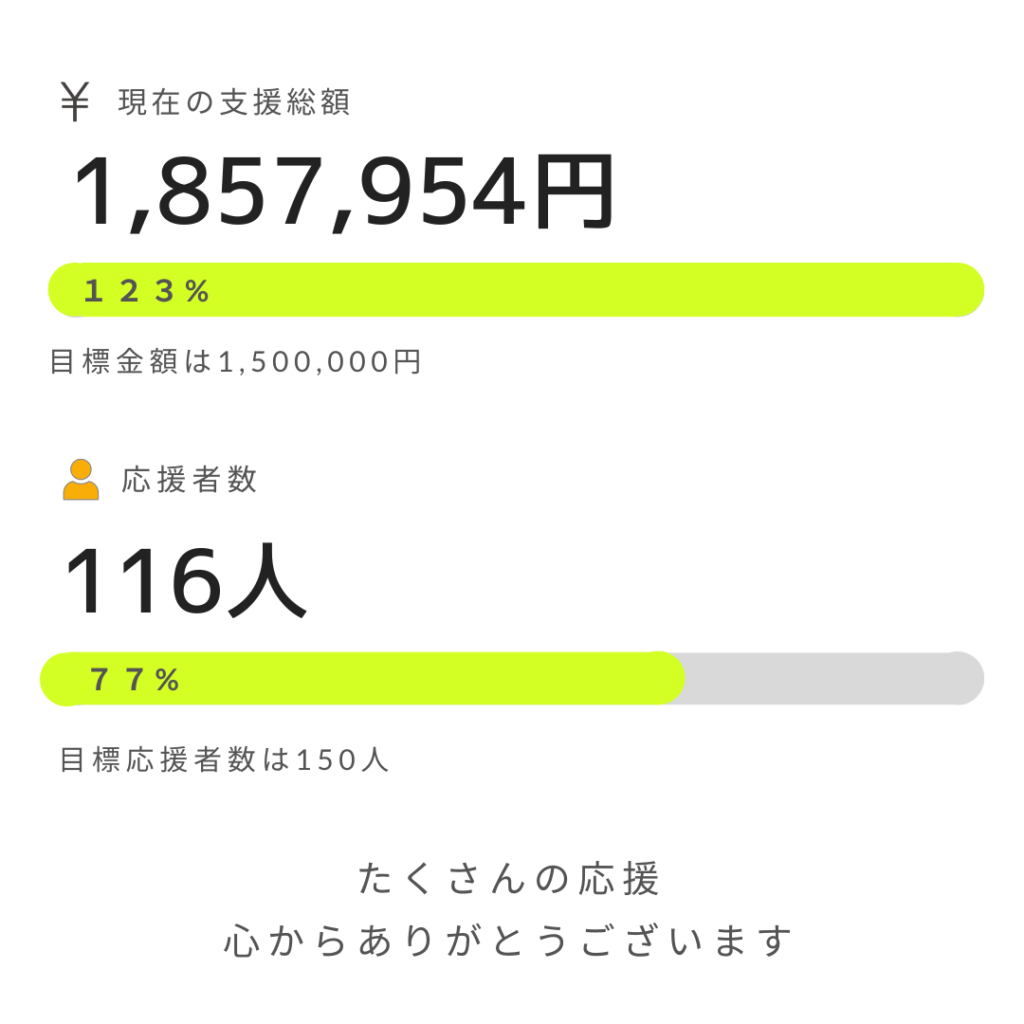Click the 77% label on bar
1024x1024 pixels.
click(x=135, y=680)
